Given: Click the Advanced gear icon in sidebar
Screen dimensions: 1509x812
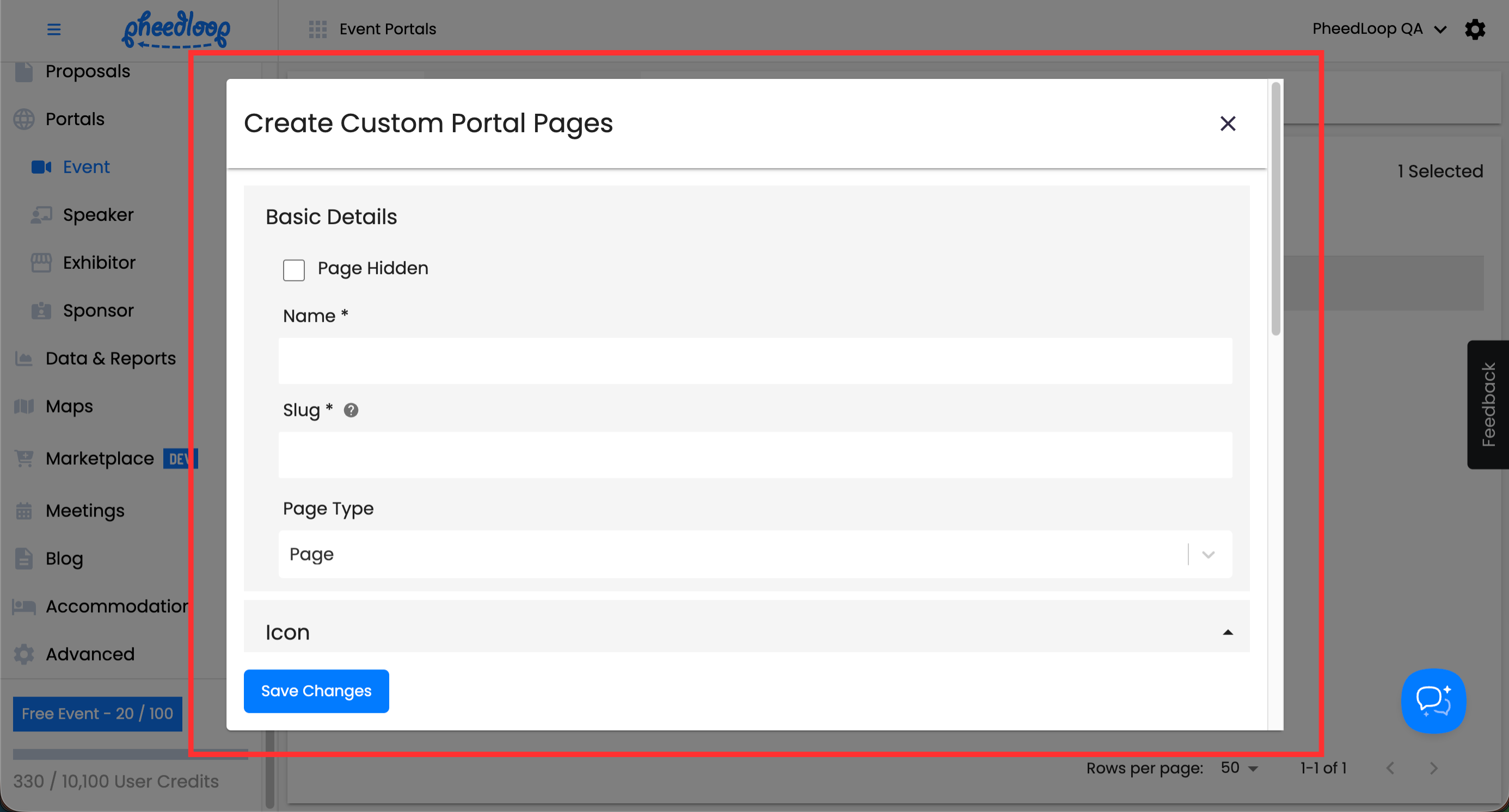Looking at the screenshot, I should pyautogui.click(x=24, y=654).
